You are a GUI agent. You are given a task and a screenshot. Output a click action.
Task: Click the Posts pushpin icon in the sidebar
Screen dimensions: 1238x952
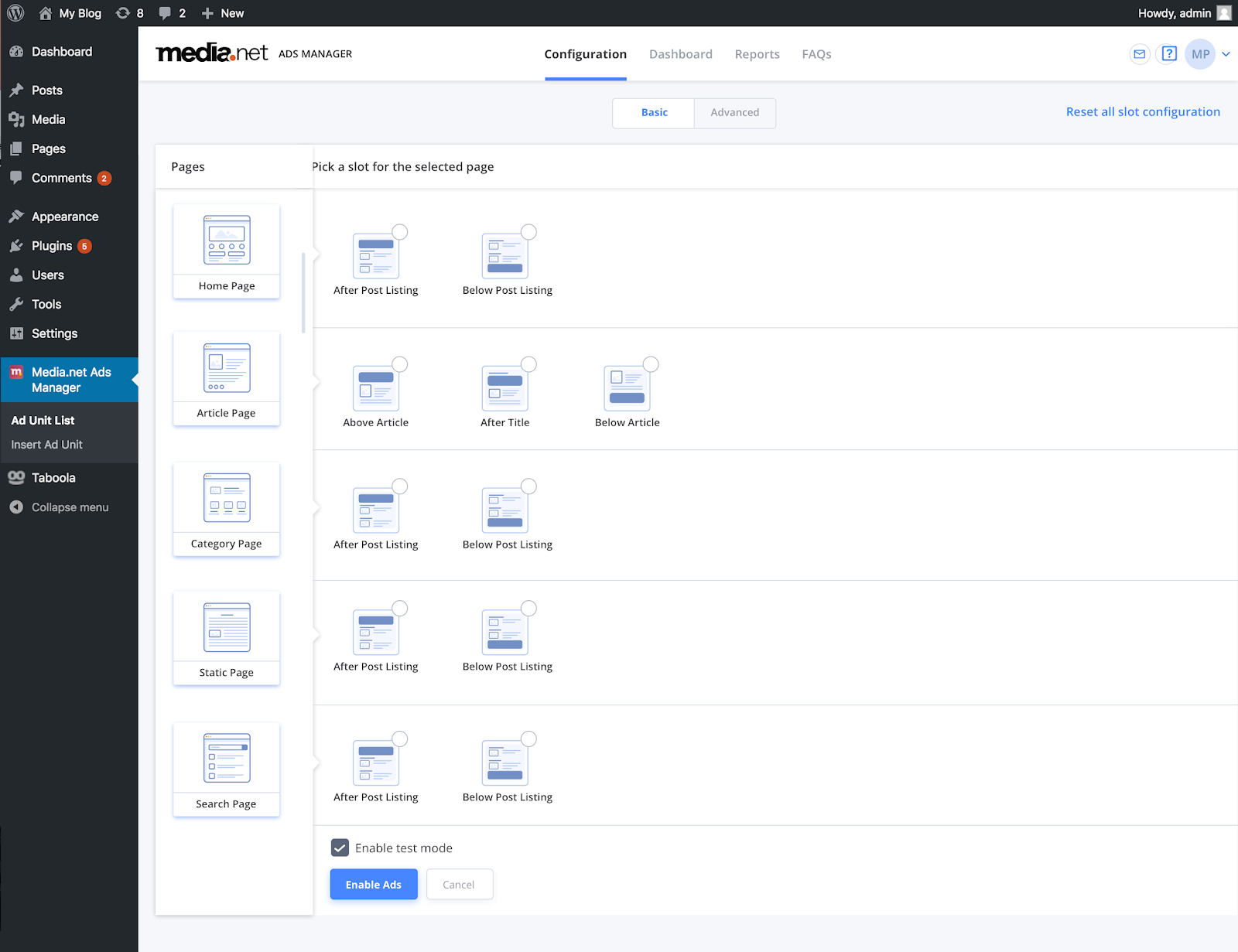[16, 90]
